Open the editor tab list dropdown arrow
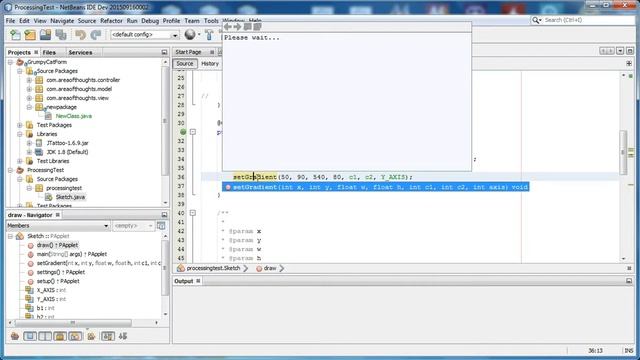Screen dimensions: 640x360 [x=620, y=51]
